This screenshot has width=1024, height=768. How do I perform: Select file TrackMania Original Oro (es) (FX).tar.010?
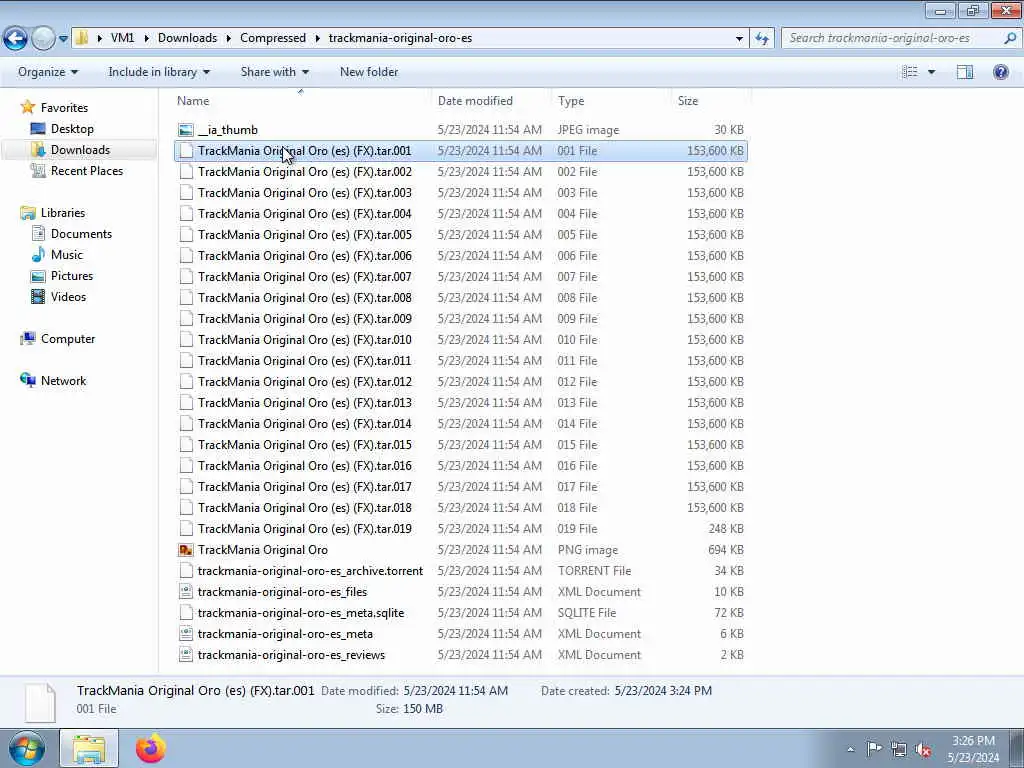(304, 340)
